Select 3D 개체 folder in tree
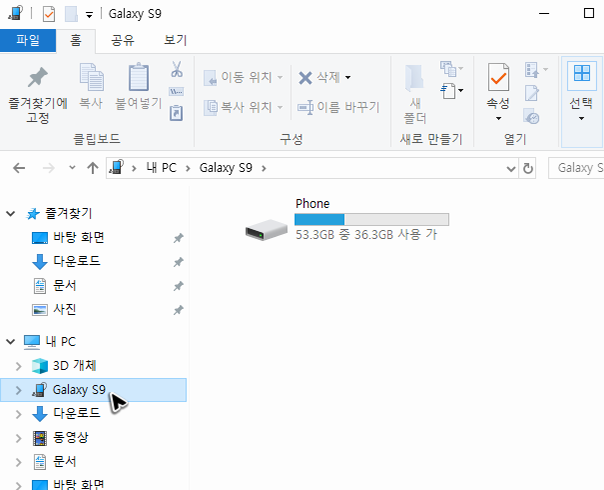604x490 pixels. click(x=74, y=366)
